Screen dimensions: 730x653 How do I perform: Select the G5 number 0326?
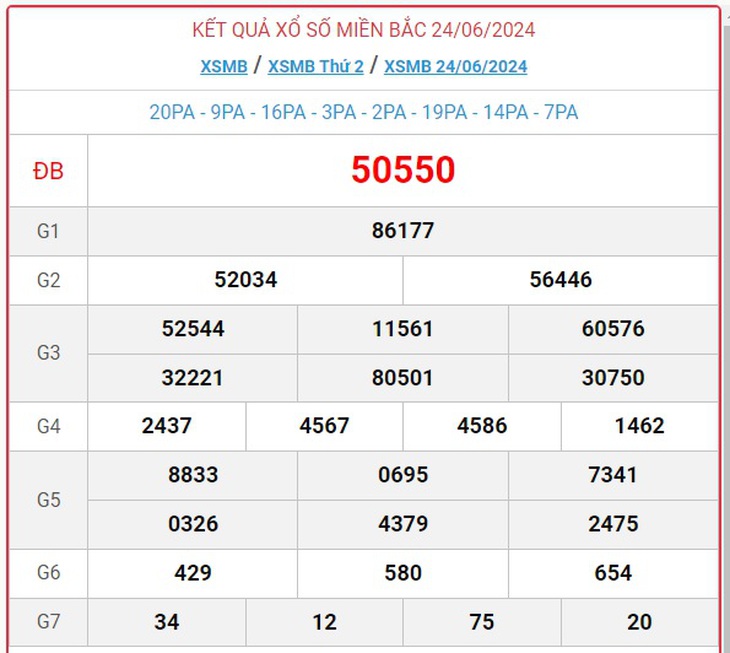[193, 524]
